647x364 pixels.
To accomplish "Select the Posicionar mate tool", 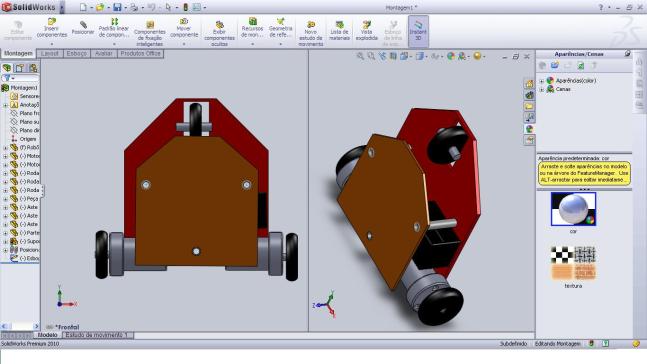I will click(83, 28).
